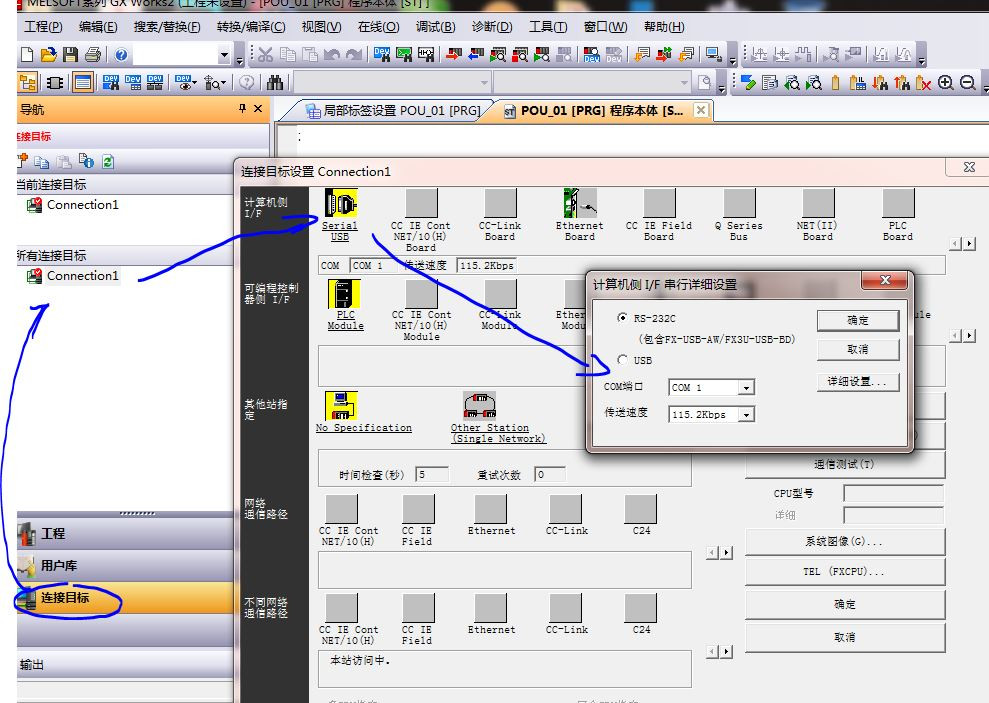This screenshot has height=703, width=989.
Task: Click the 重试次数 input field
Action: [549, 474]
